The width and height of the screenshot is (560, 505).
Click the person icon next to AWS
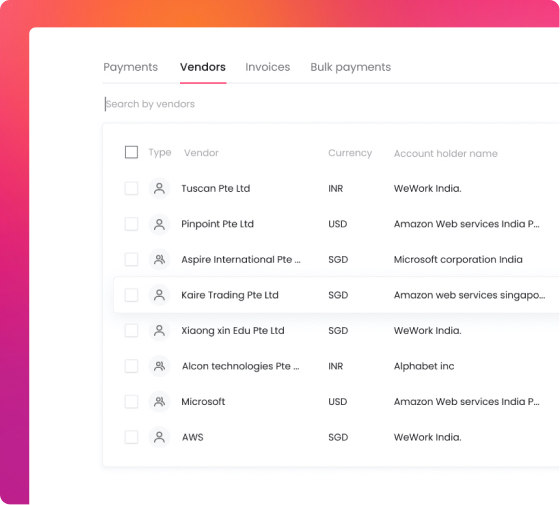pyautogui.click(x=159, y=437)
